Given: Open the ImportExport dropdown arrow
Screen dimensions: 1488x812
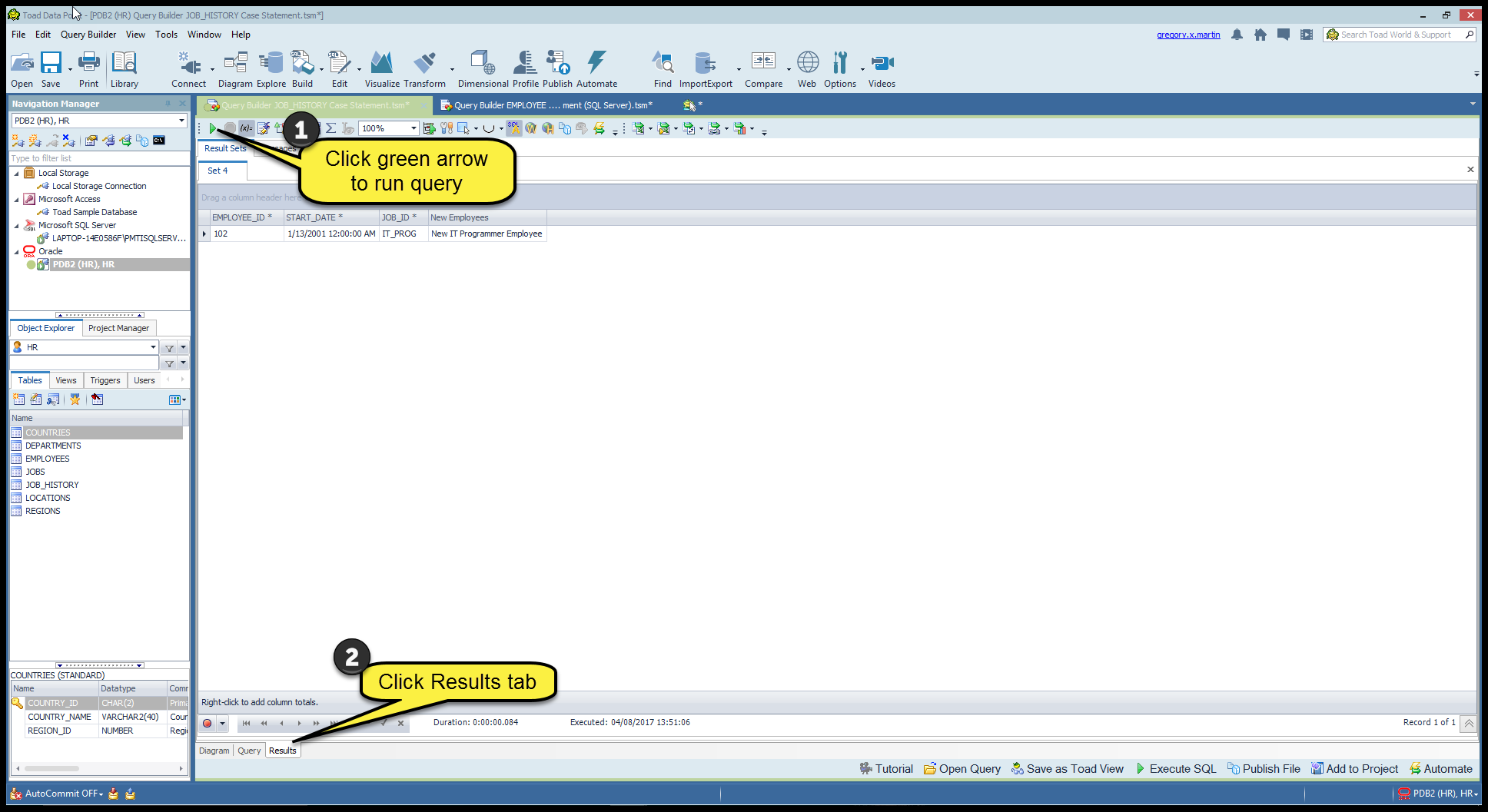Looking at the screenshot, I should coord(739,69).
